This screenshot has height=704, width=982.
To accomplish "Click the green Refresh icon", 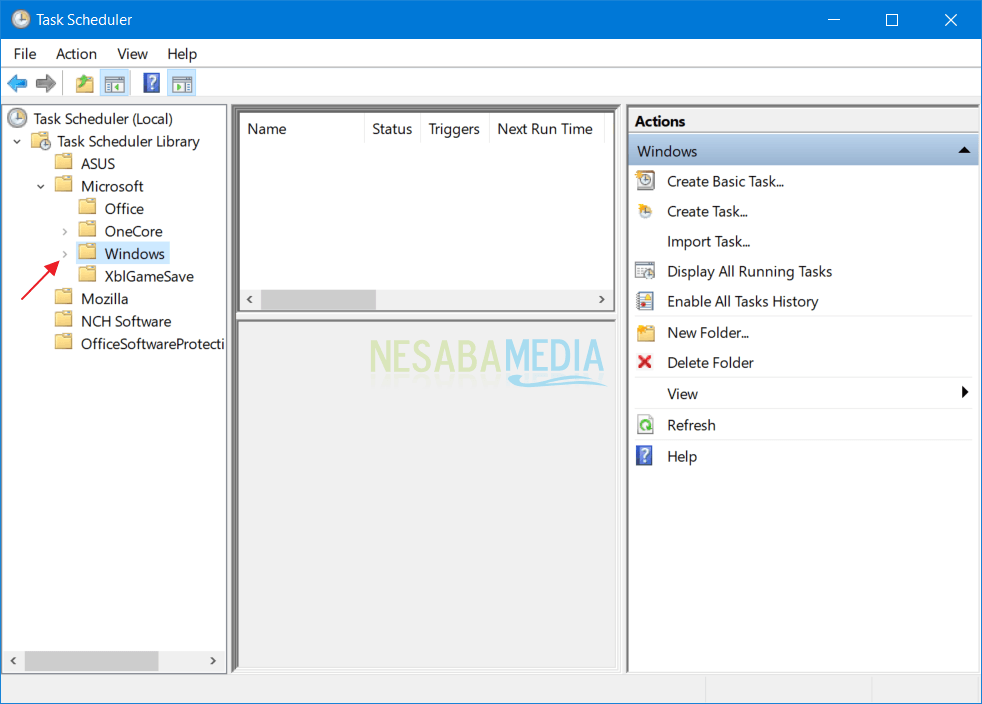I will (645, 425).
